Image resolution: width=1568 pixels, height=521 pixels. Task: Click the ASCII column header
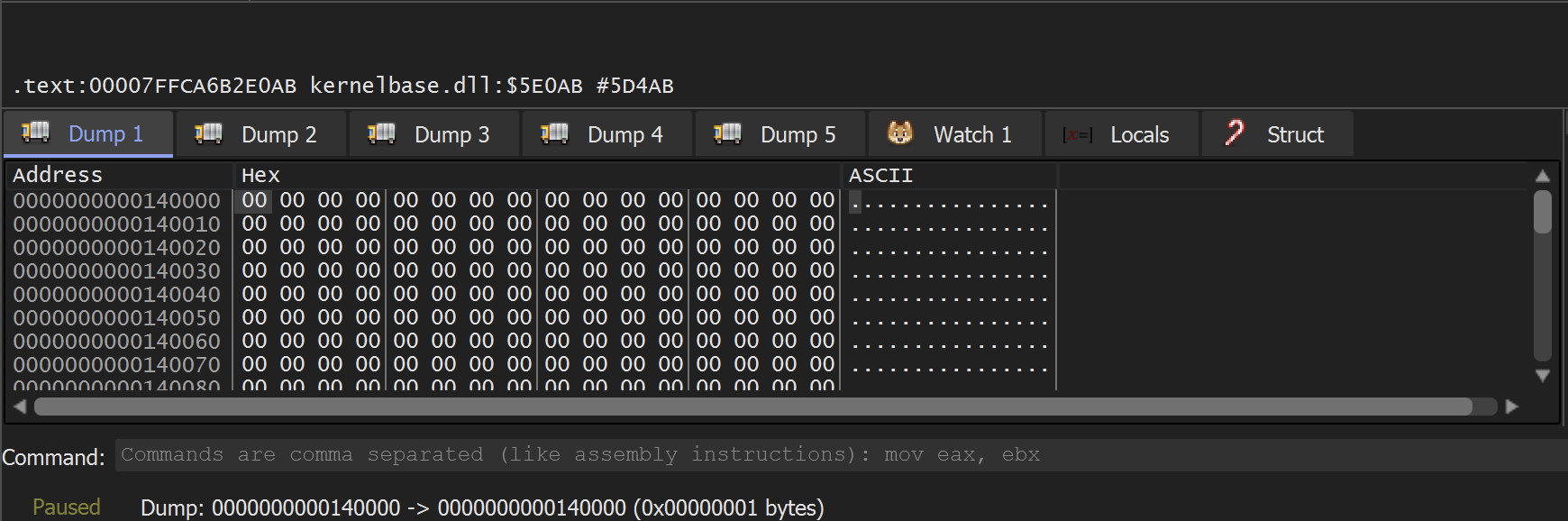[949, 175]
